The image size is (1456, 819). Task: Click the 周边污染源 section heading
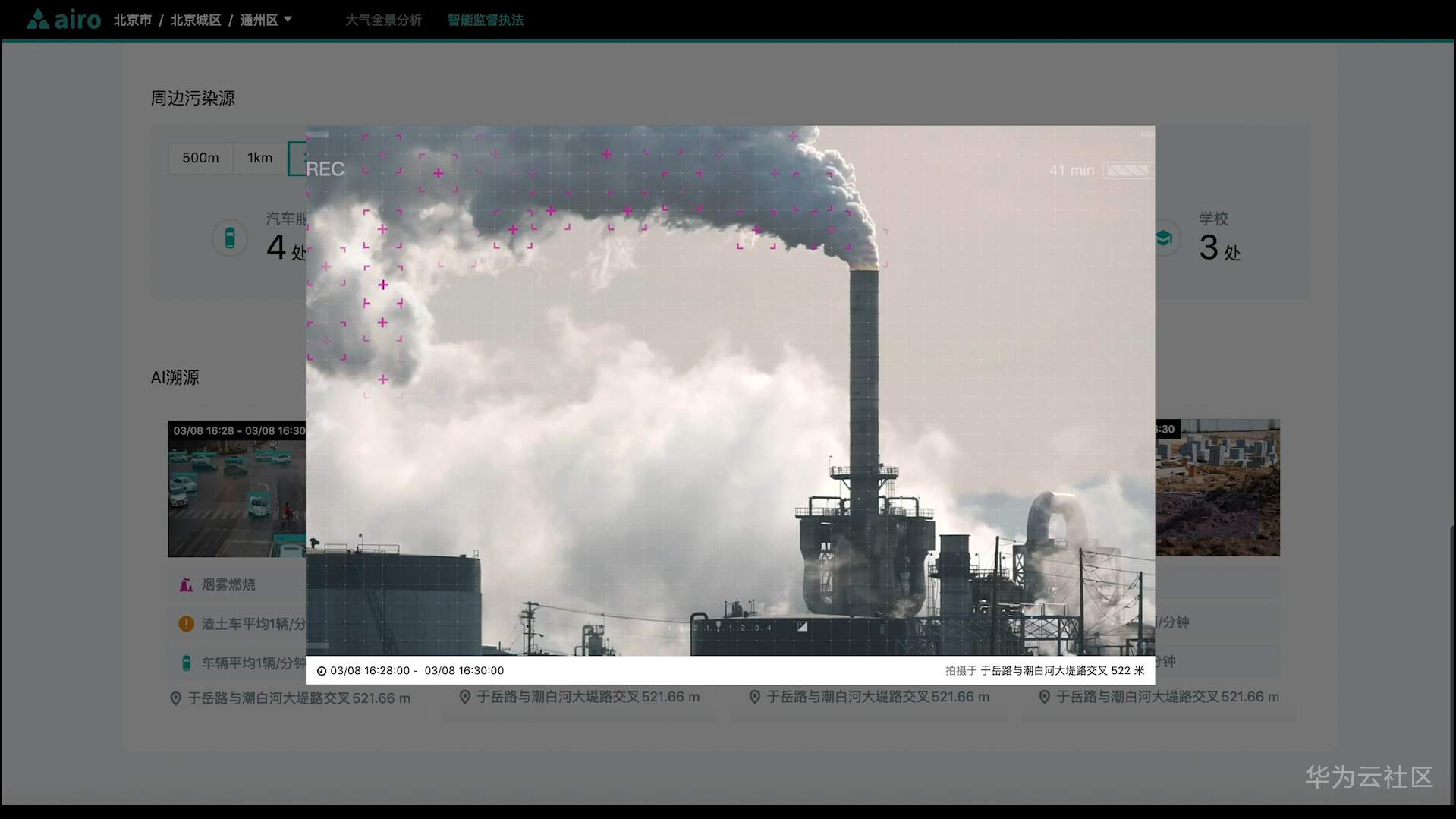tap(193, 98)
